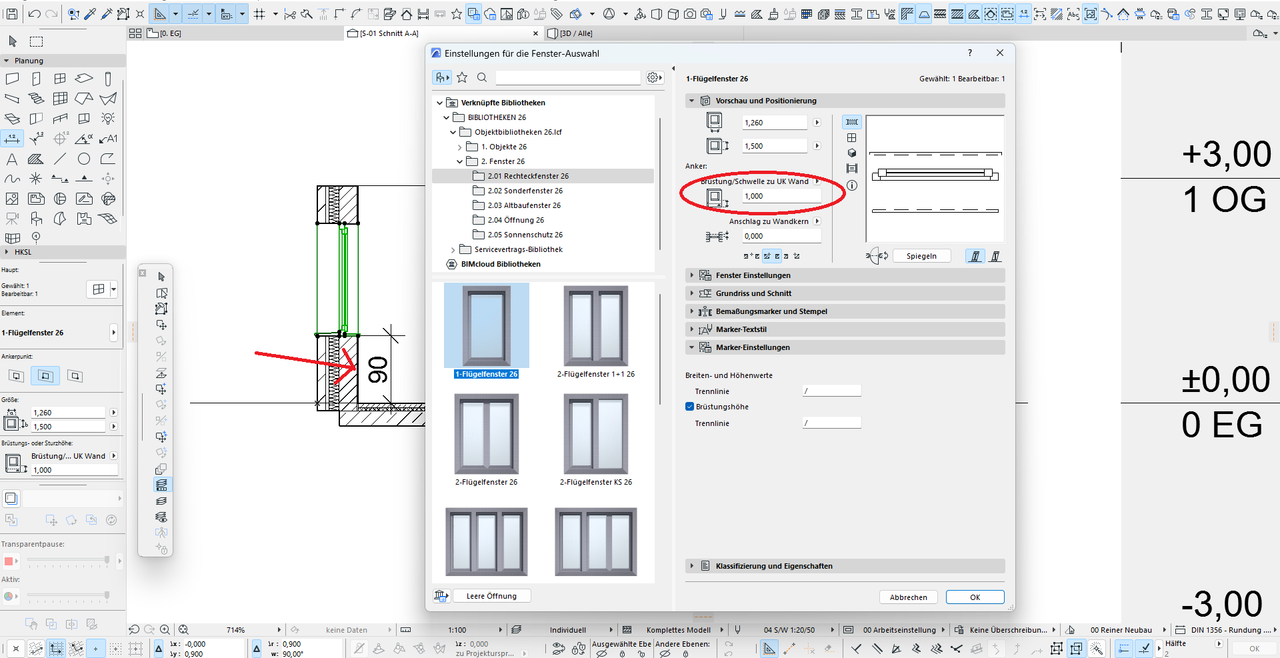Click the eyedropper pick-up parameters icon

[x=90, y=14]
